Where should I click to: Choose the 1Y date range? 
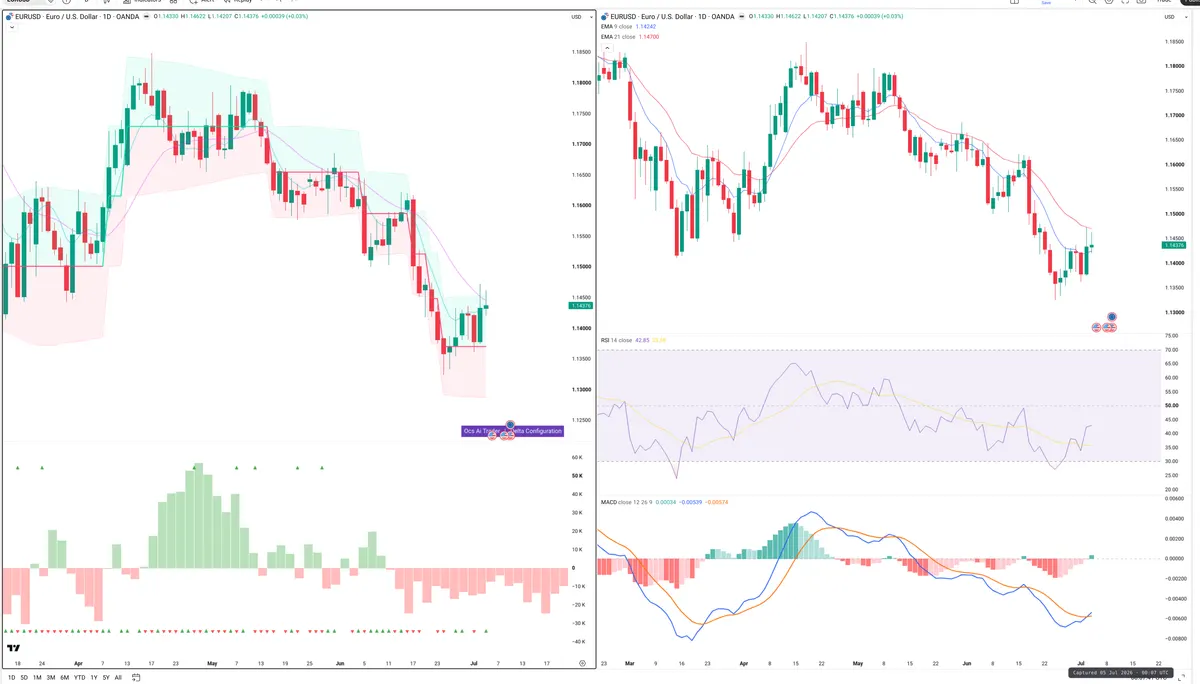(x=94, y=677)
